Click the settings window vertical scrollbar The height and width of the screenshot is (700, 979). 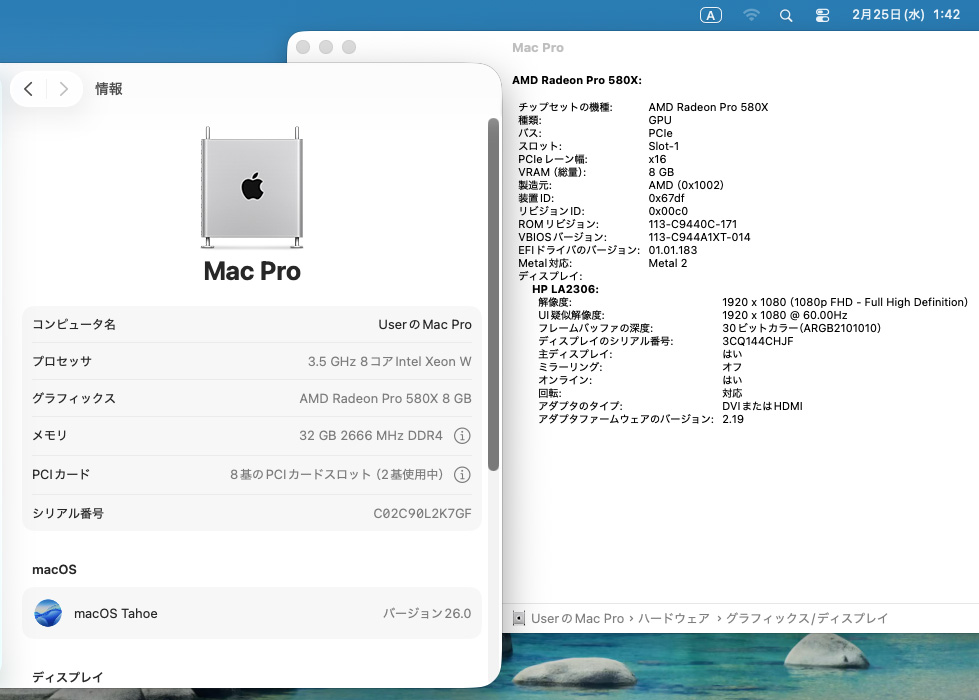click(493, 295)
